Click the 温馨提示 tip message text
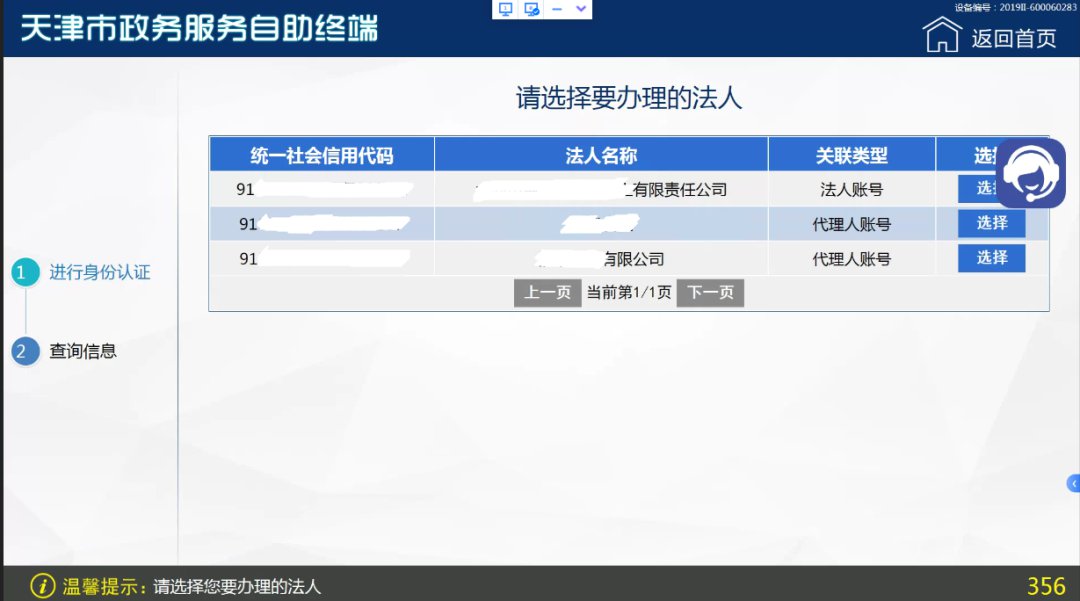Screen dimensions: 1080x601 (236, 587)
